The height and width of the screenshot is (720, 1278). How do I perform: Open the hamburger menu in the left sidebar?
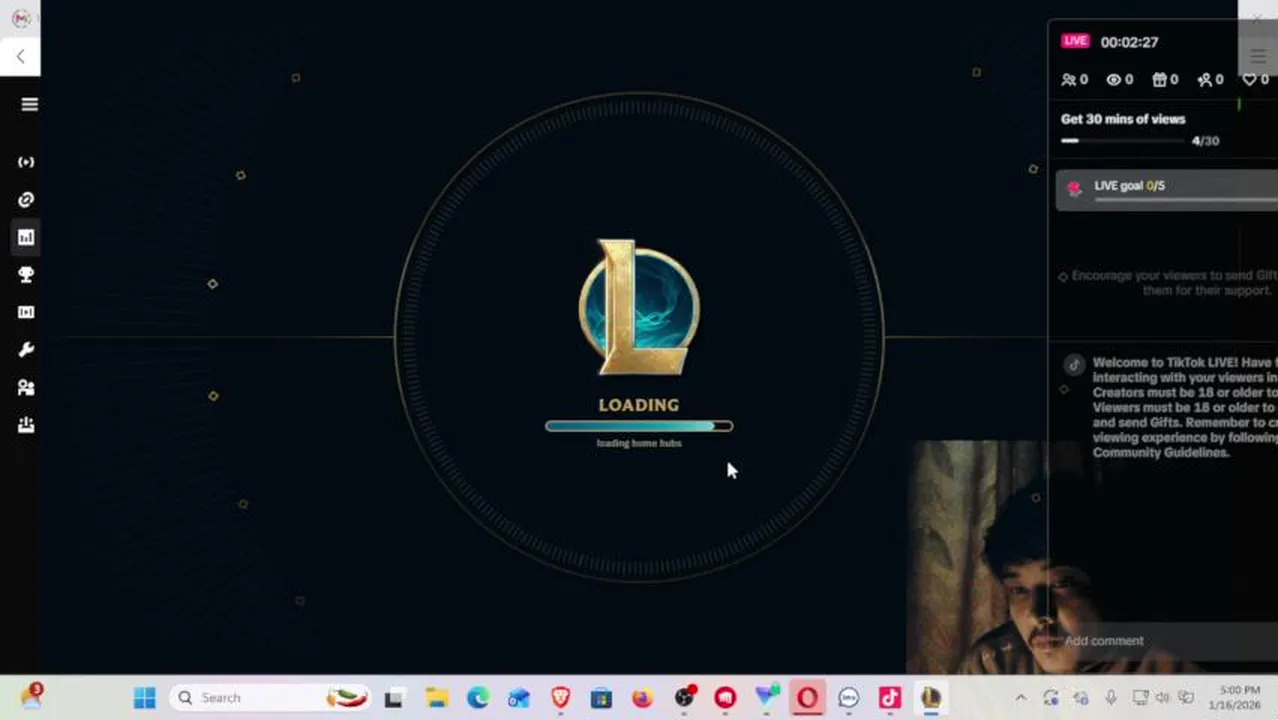(29, 104)
